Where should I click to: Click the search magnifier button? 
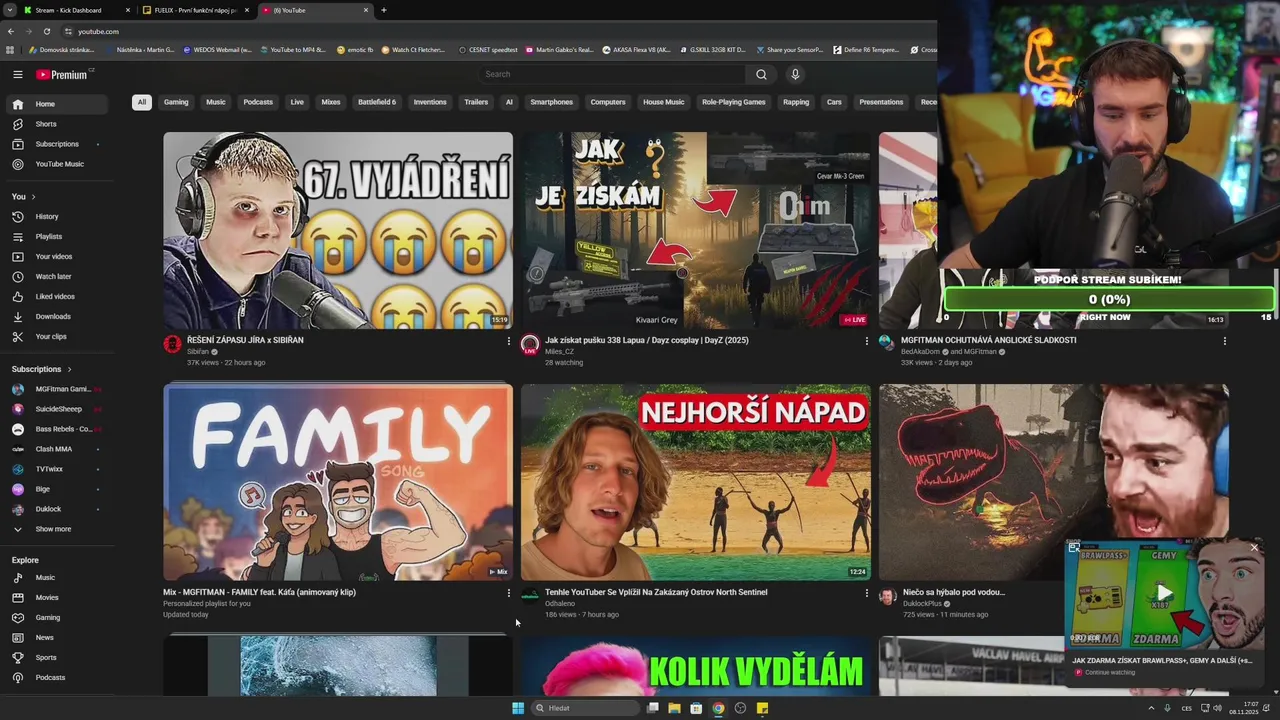click(x=761, y=74)
